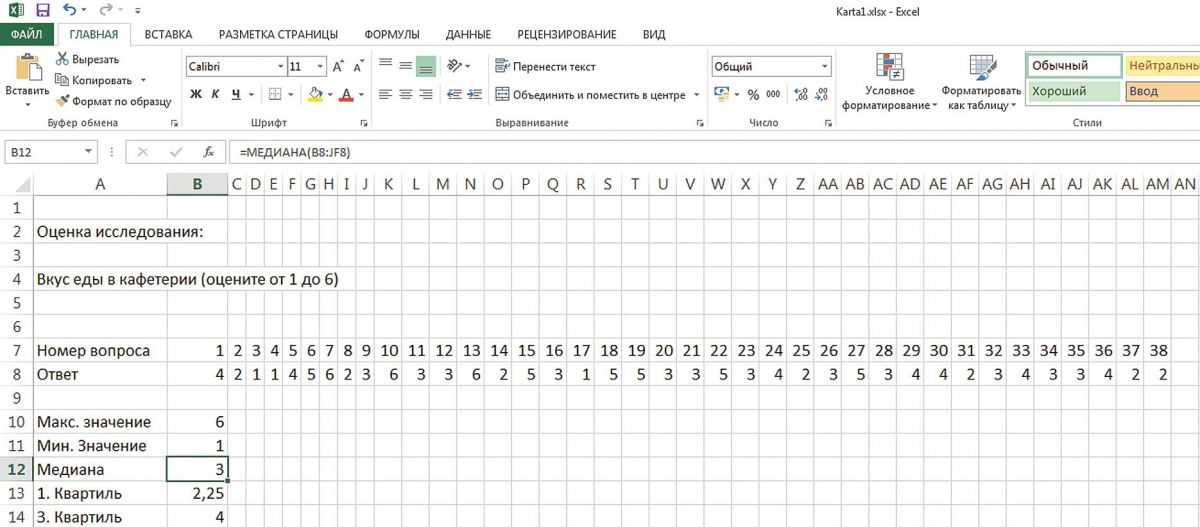Open the Name Box dropdown arrow
The height and width of the screenshot is (527, 1200).
point(90,153)
